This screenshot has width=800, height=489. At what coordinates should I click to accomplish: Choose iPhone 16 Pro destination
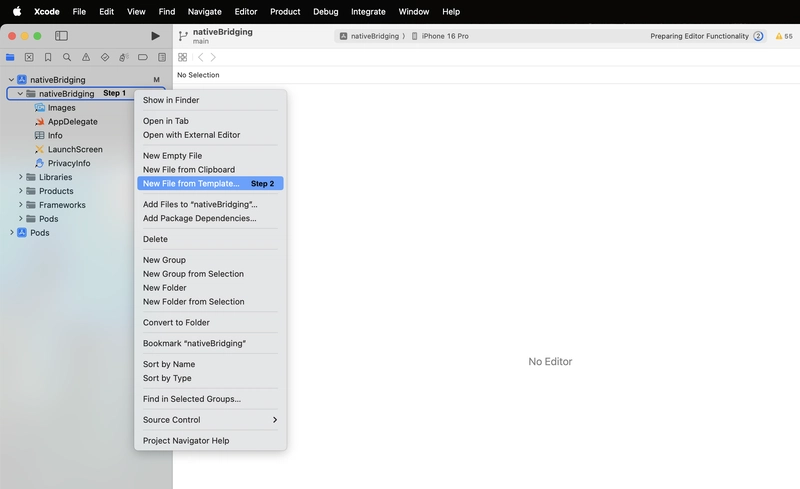[440, 36]
